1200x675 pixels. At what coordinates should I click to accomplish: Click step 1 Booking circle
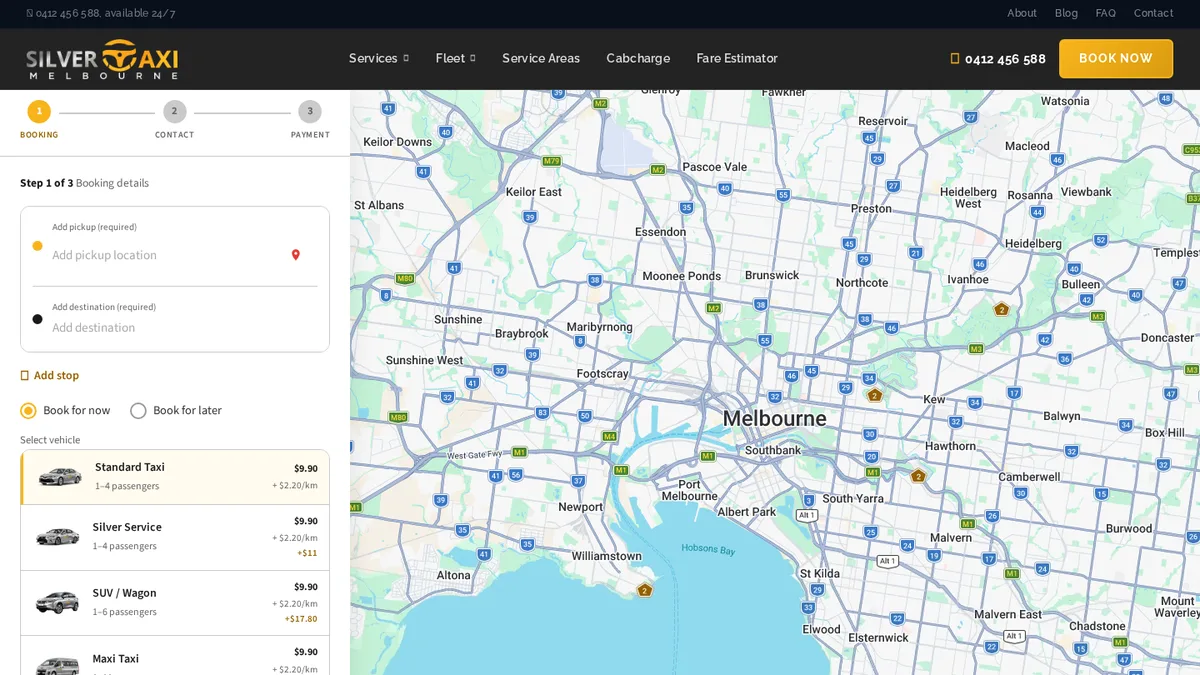(x=39, y=111)
